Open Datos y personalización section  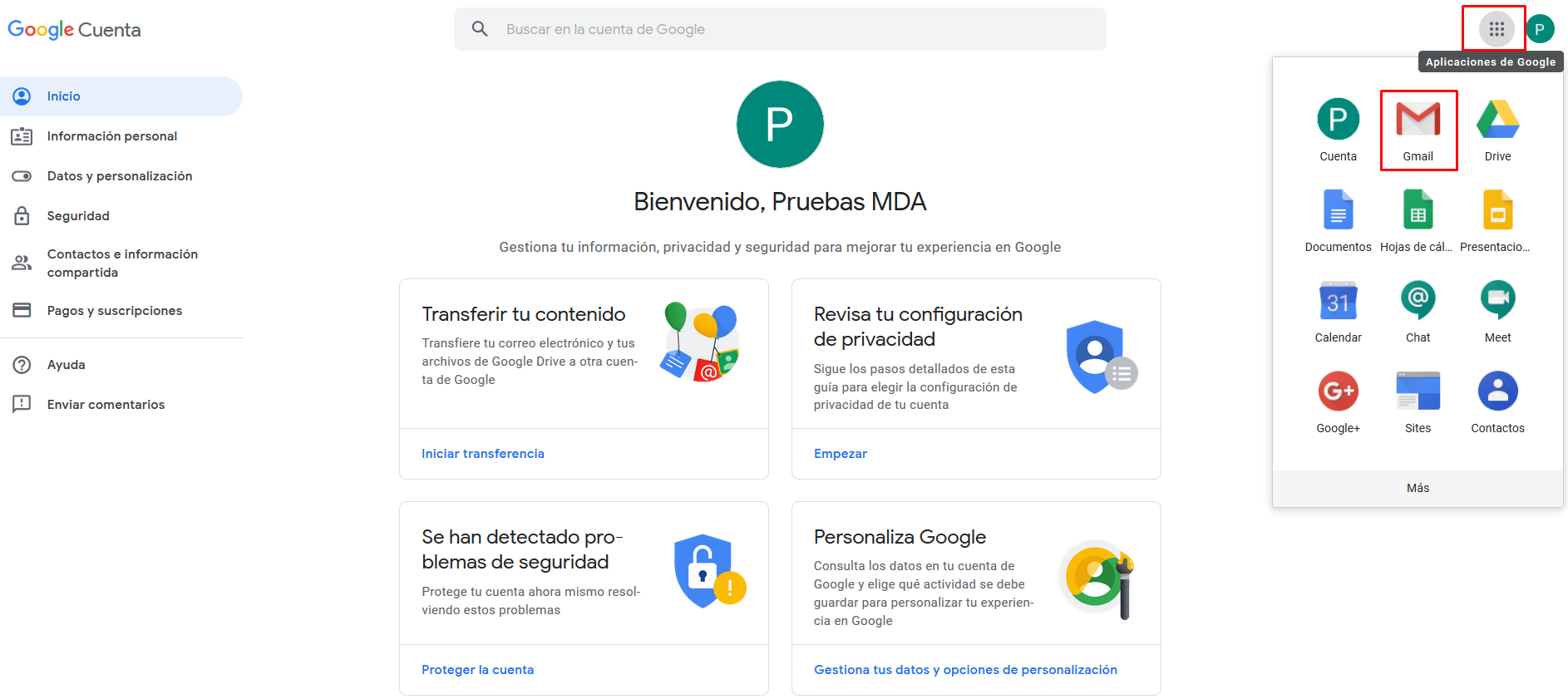coord(121,176)
